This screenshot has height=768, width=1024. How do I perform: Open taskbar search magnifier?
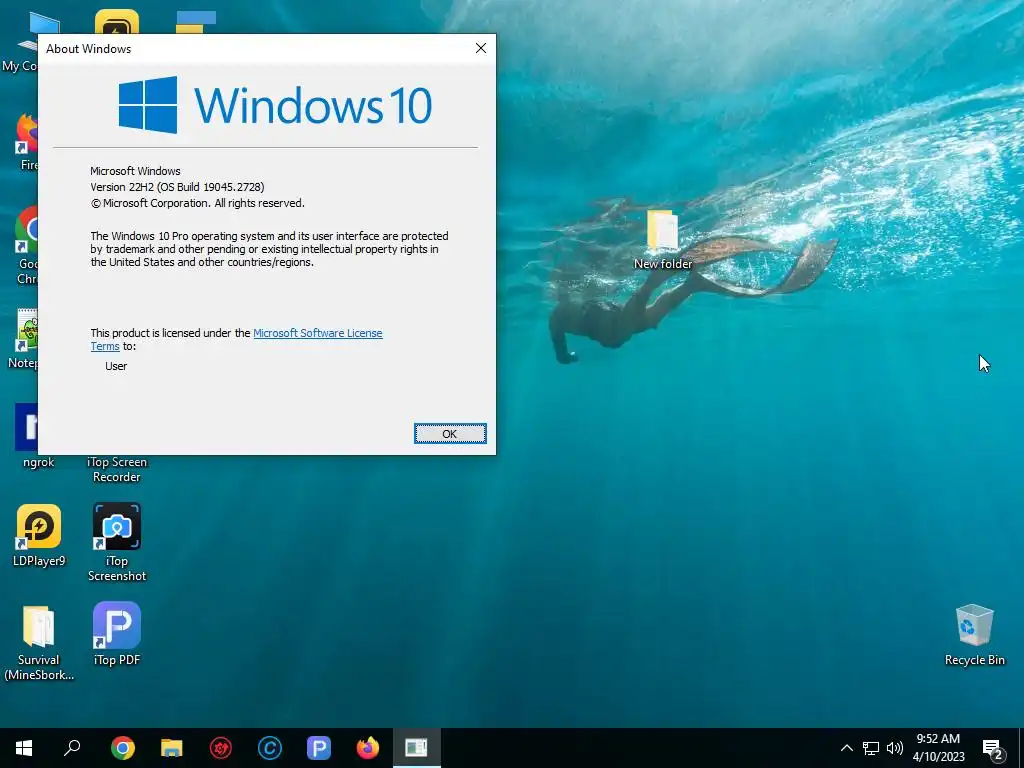click(x=72, y=748)
